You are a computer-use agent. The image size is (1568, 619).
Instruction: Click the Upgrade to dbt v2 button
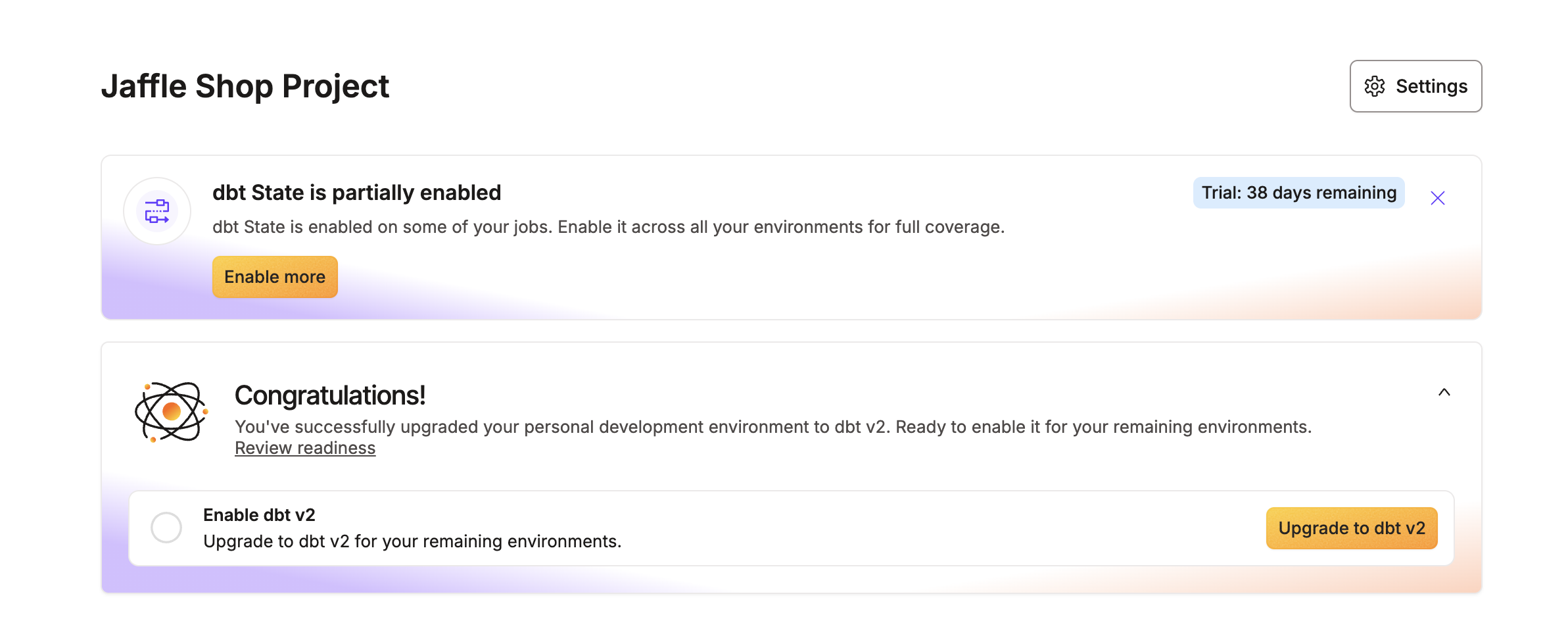(x=1352, y=528)
